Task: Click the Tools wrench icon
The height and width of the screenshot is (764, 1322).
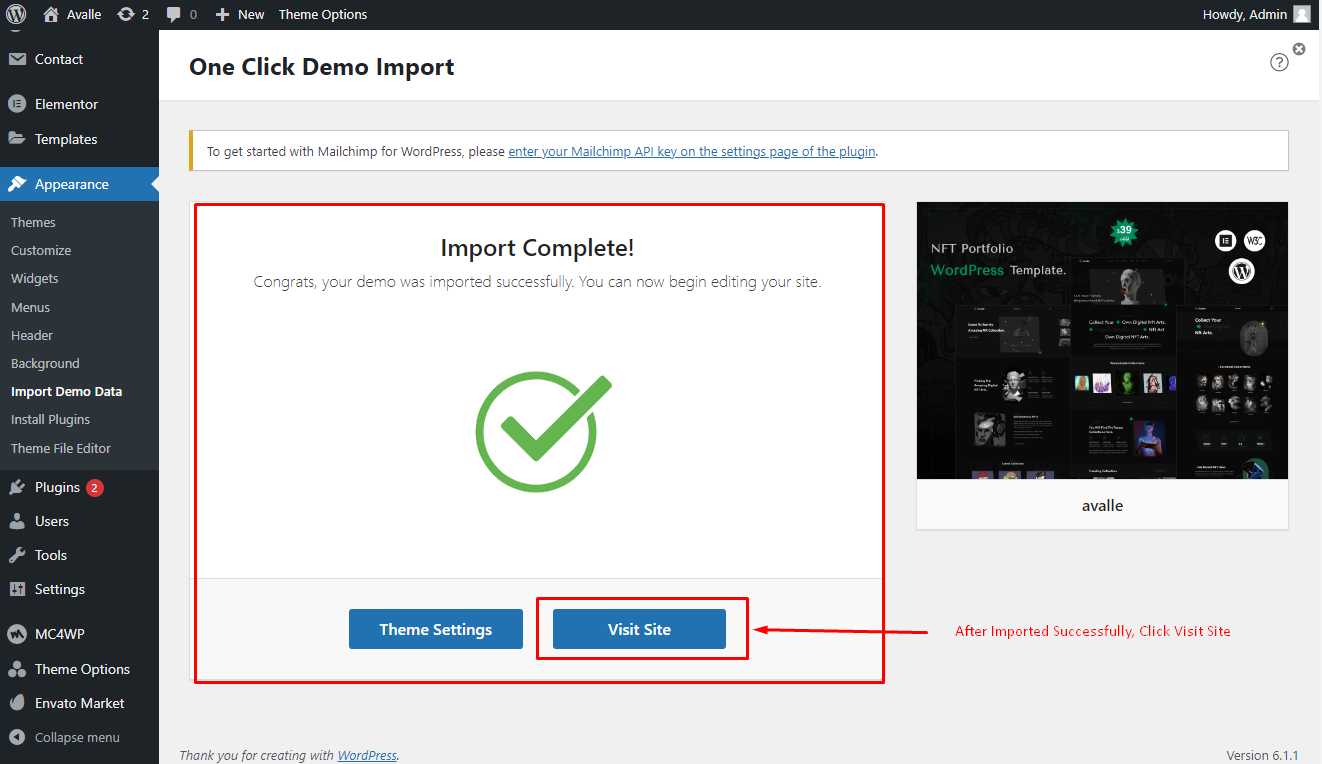Action: (17, 555)
